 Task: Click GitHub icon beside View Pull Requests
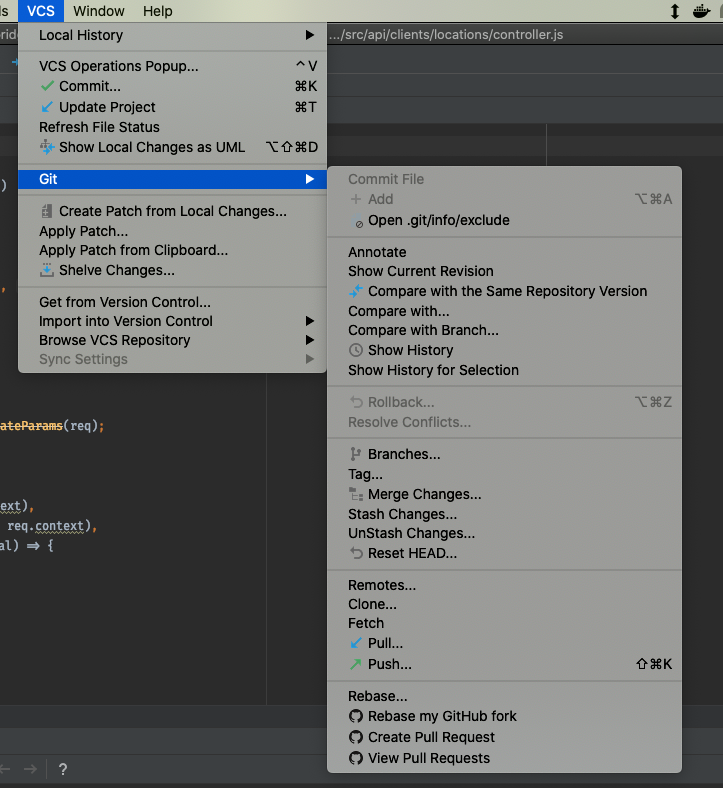pyautogui.click(x=356, y=758)
